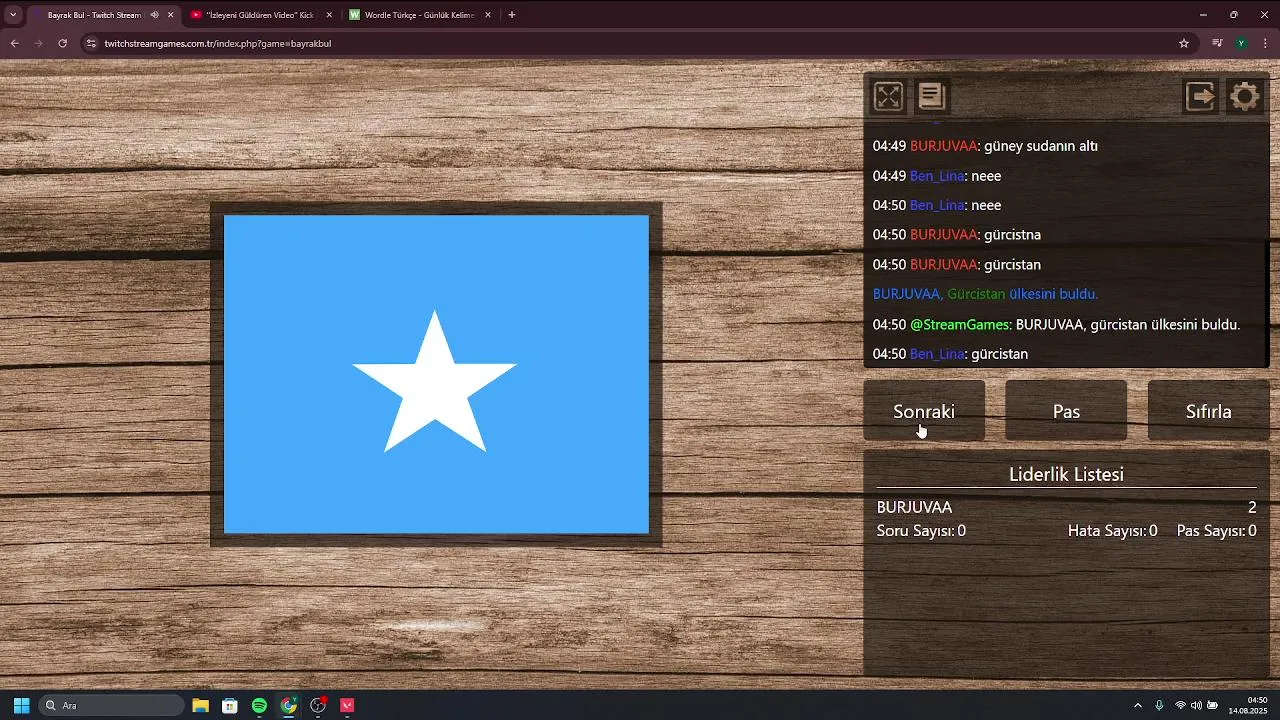The image size is (1280, 720).
Task: View site information icon in address bar
Action: 92,43
